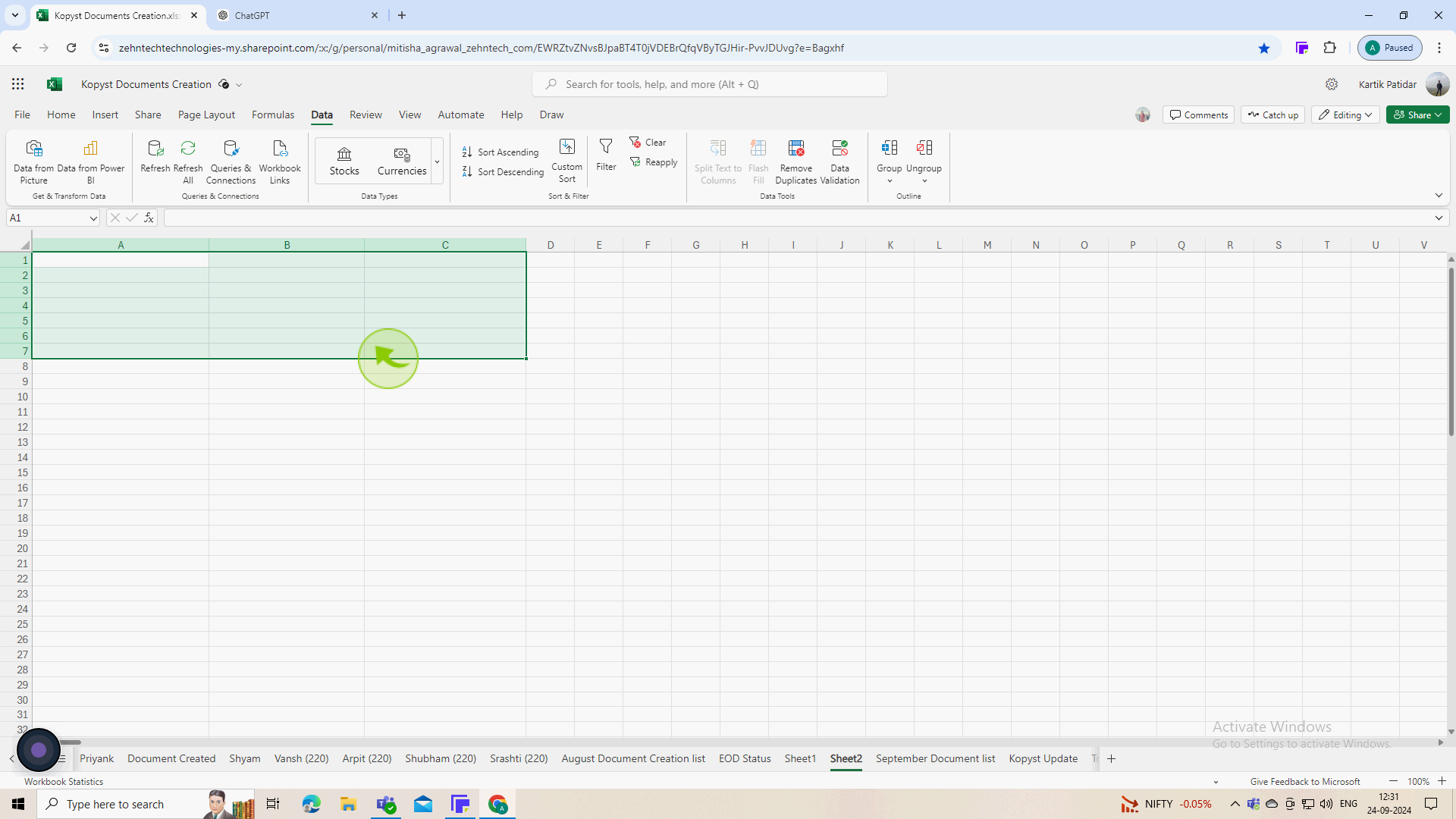Click Give Feedback to Microsoft

click(1305, 782)
